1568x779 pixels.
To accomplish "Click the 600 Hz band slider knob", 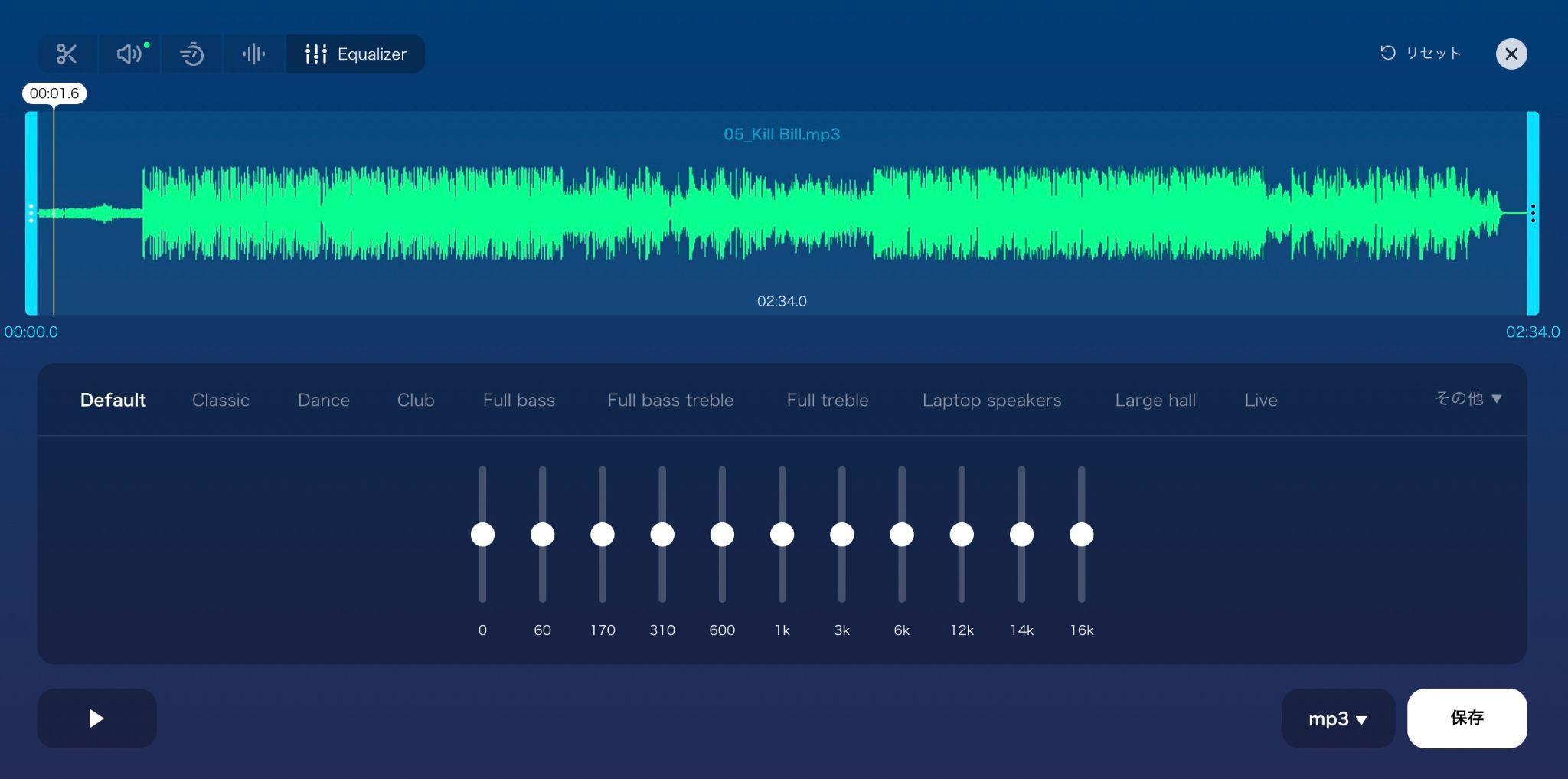I will [x=722, y=534].
